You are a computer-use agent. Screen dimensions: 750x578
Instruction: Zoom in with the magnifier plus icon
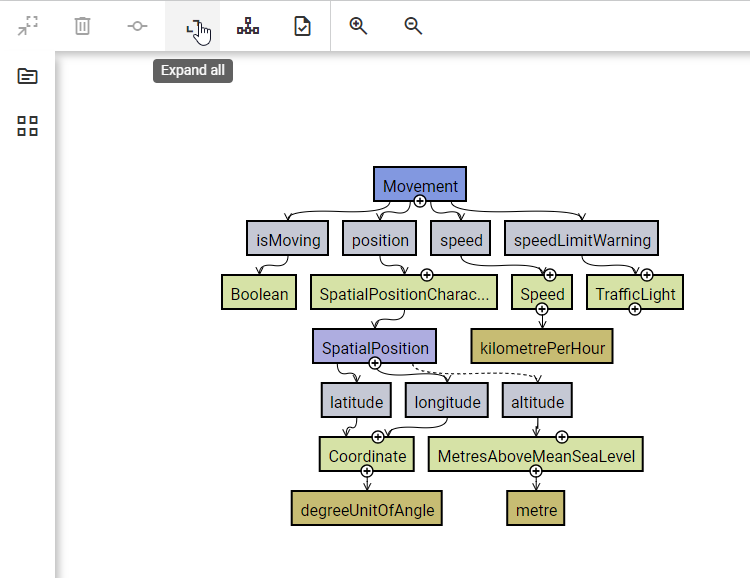click(x=359, y=26)
